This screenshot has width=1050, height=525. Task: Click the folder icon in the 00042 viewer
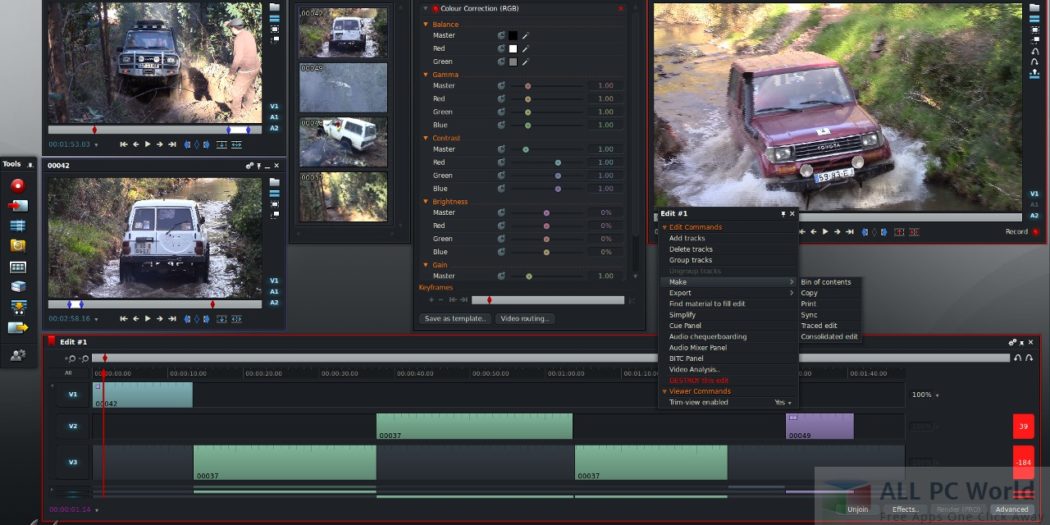(275, 182)
